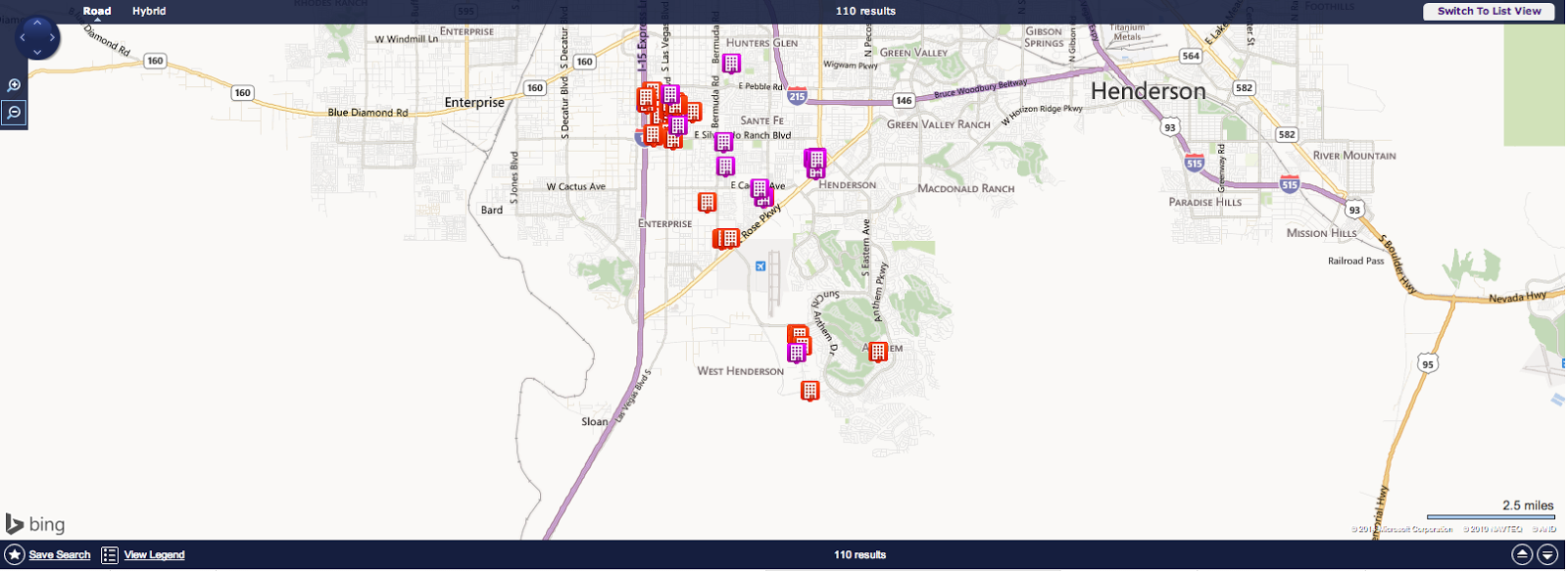
Task: Click the bottom 110 results text
Action: coord(859,555)
